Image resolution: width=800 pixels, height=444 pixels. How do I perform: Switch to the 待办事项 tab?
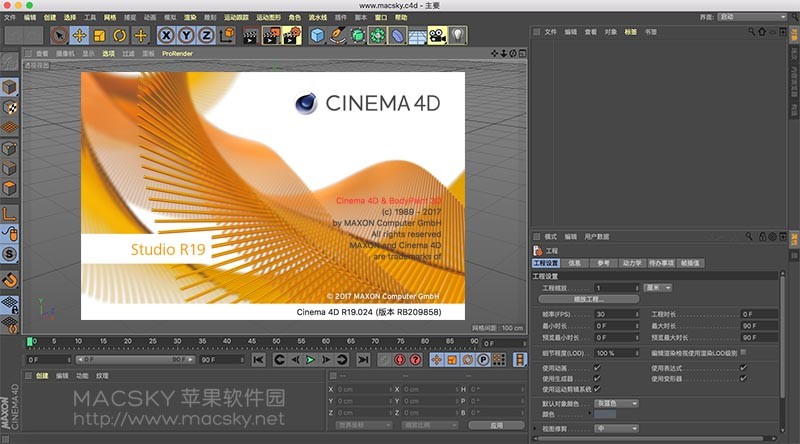tap(661, 263)
